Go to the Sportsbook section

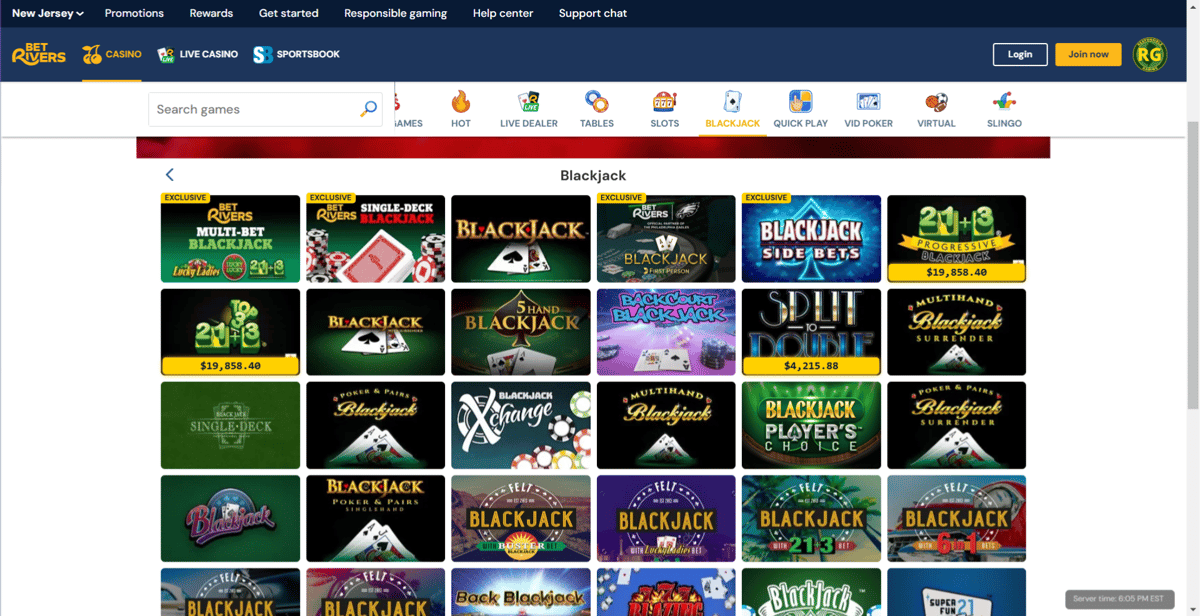(297, 54)
